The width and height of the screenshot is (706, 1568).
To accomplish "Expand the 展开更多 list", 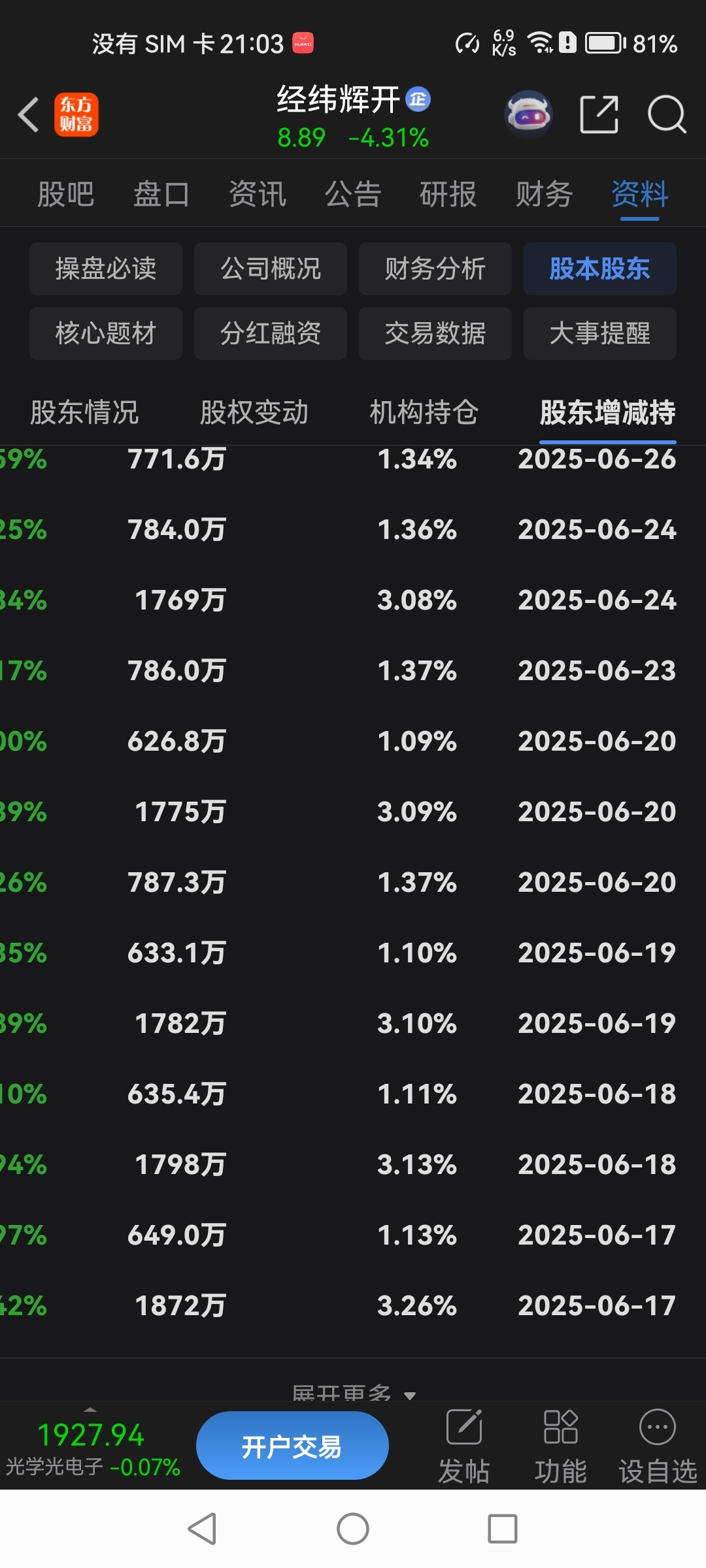I will (x=353, y=1393).
